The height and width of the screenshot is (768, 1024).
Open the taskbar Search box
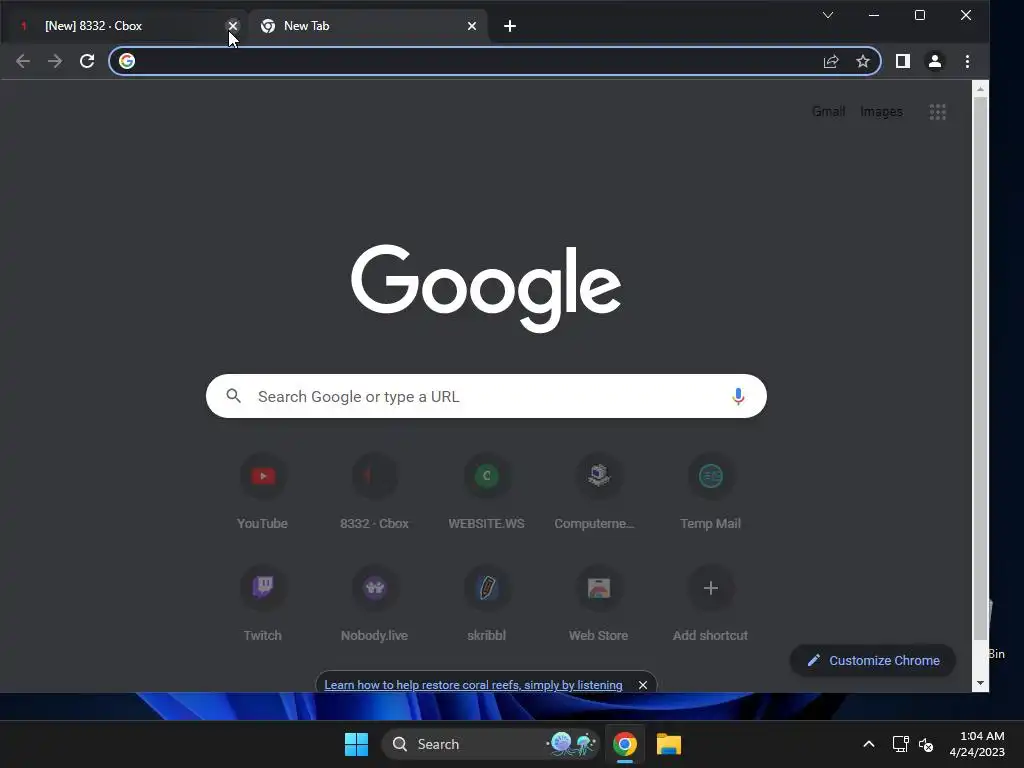pos(491,744)
